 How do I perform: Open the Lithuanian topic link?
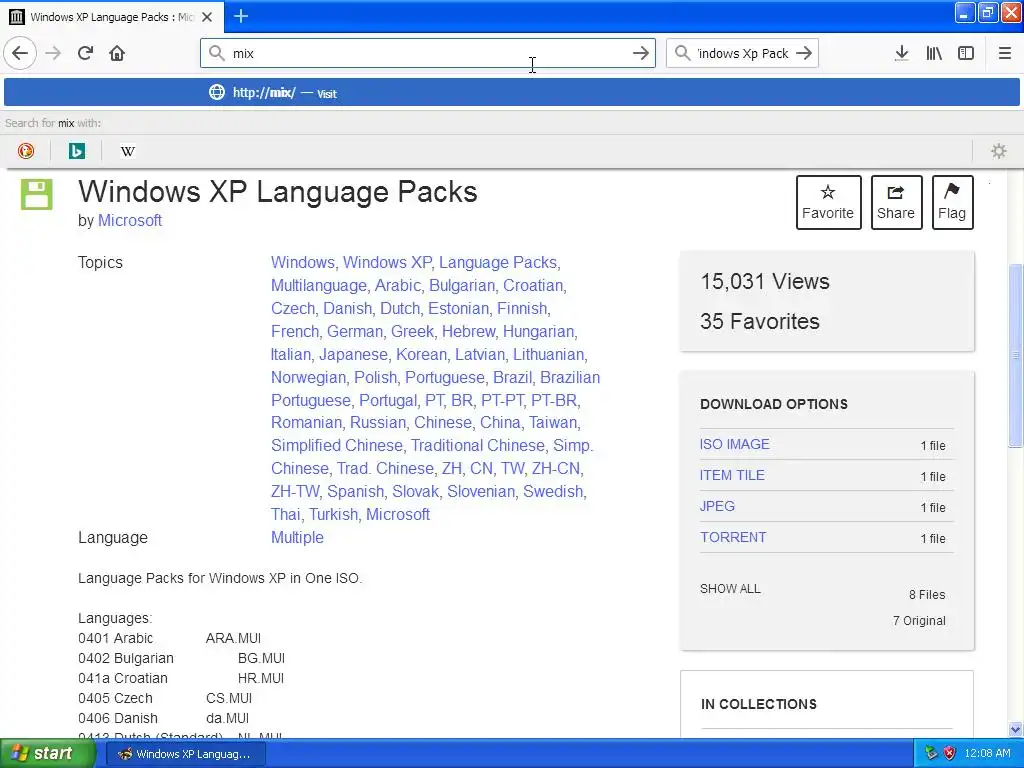tap(548, 355)
